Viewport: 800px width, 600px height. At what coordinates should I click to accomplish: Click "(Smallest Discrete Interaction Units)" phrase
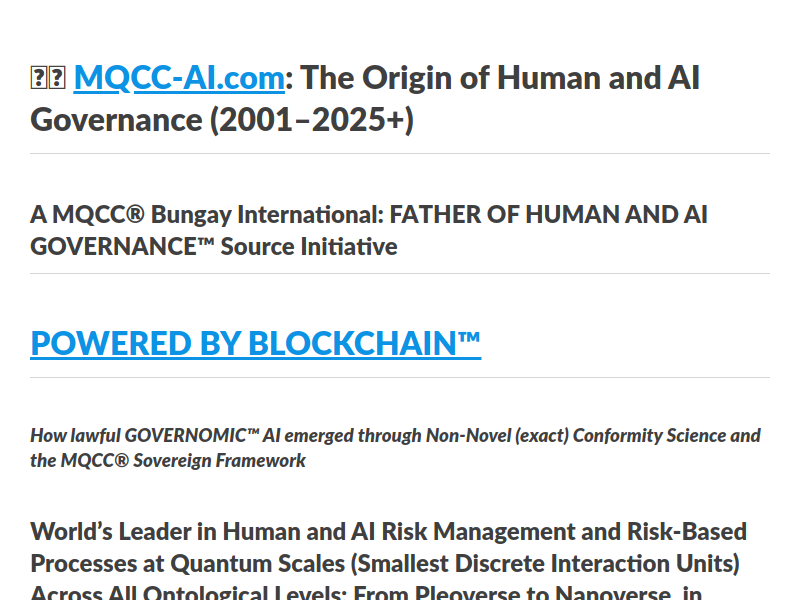(x=545, y=564)
